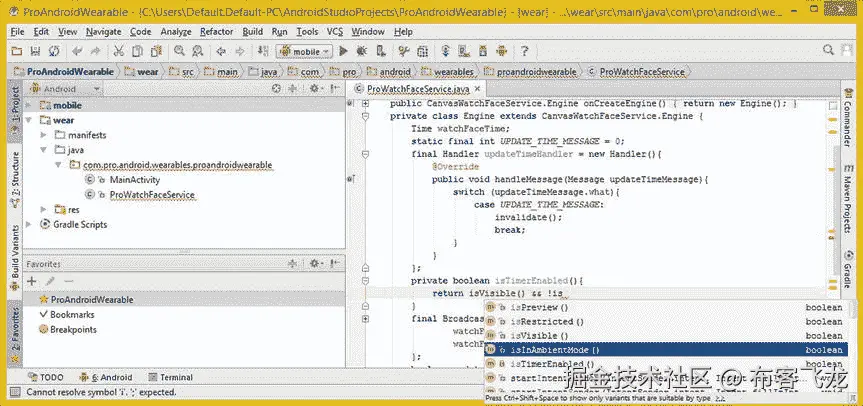The height and width of the screenshot is (406, 863).
Task: Close the ProWatchFaceService.java tab
Action: [x=477, y=89]
